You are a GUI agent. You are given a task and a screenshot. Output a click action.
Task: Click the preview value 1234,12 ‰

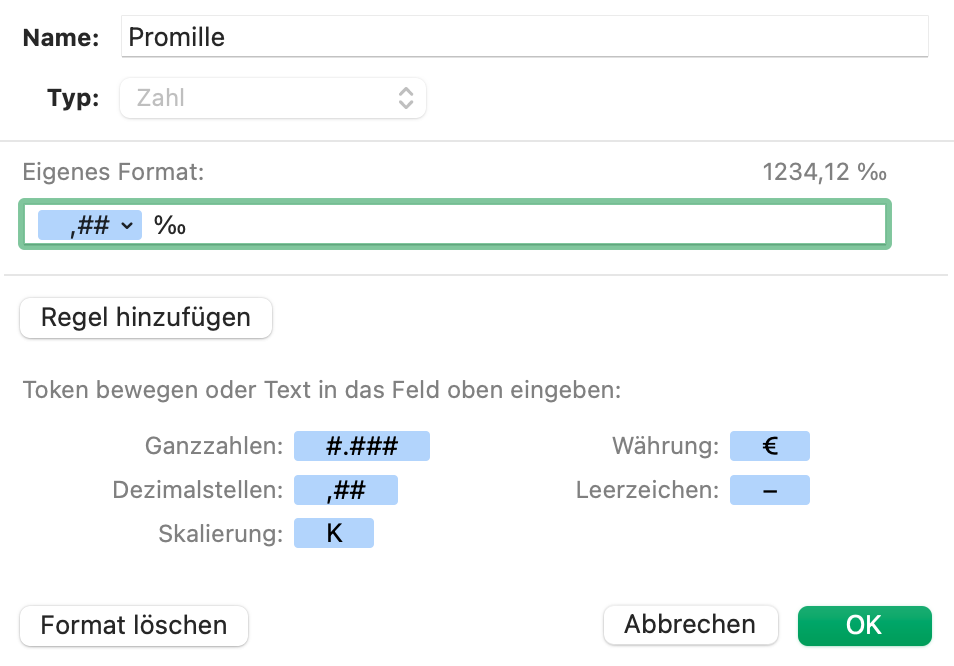(x=824, y=172)
